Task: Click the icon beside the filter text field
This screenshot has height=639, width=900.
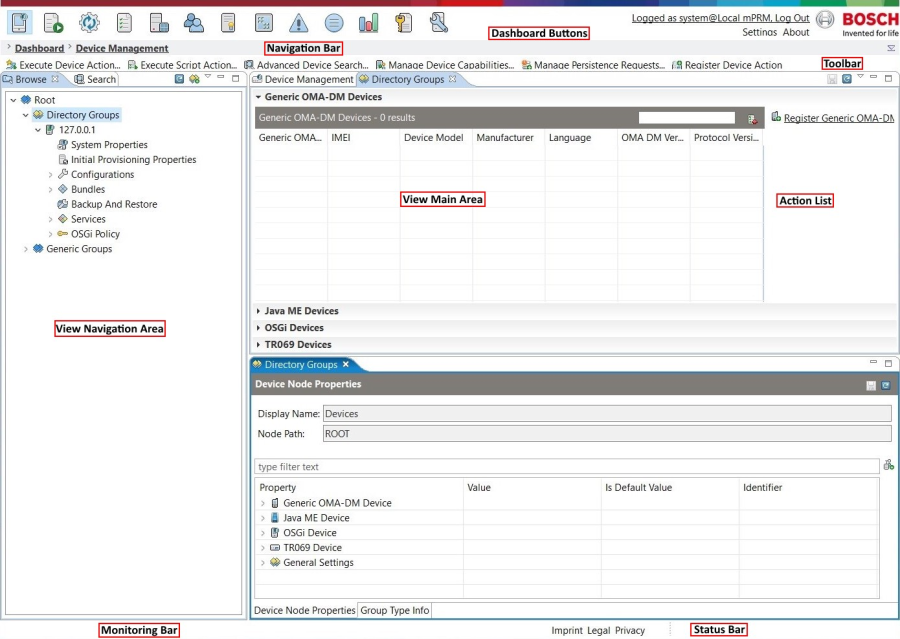Action: point(889,465)
